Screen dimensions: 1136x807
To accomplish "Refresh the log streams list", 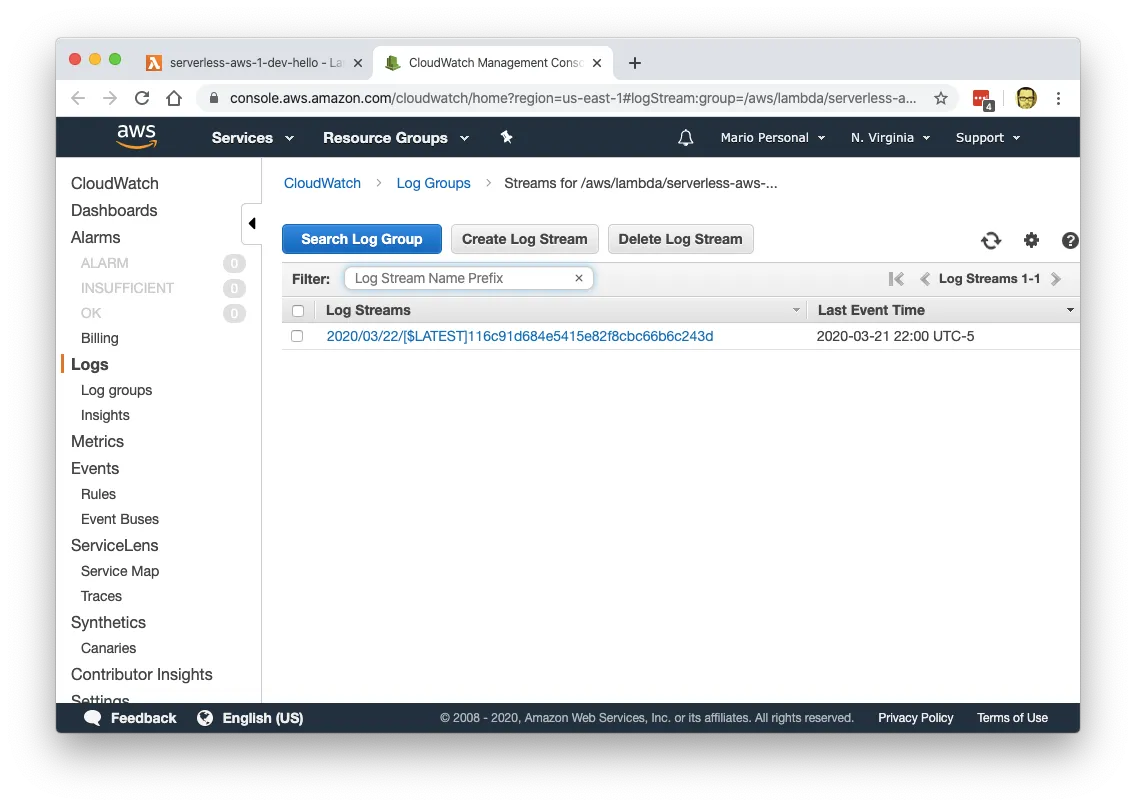I will click(x=991, y=241).
